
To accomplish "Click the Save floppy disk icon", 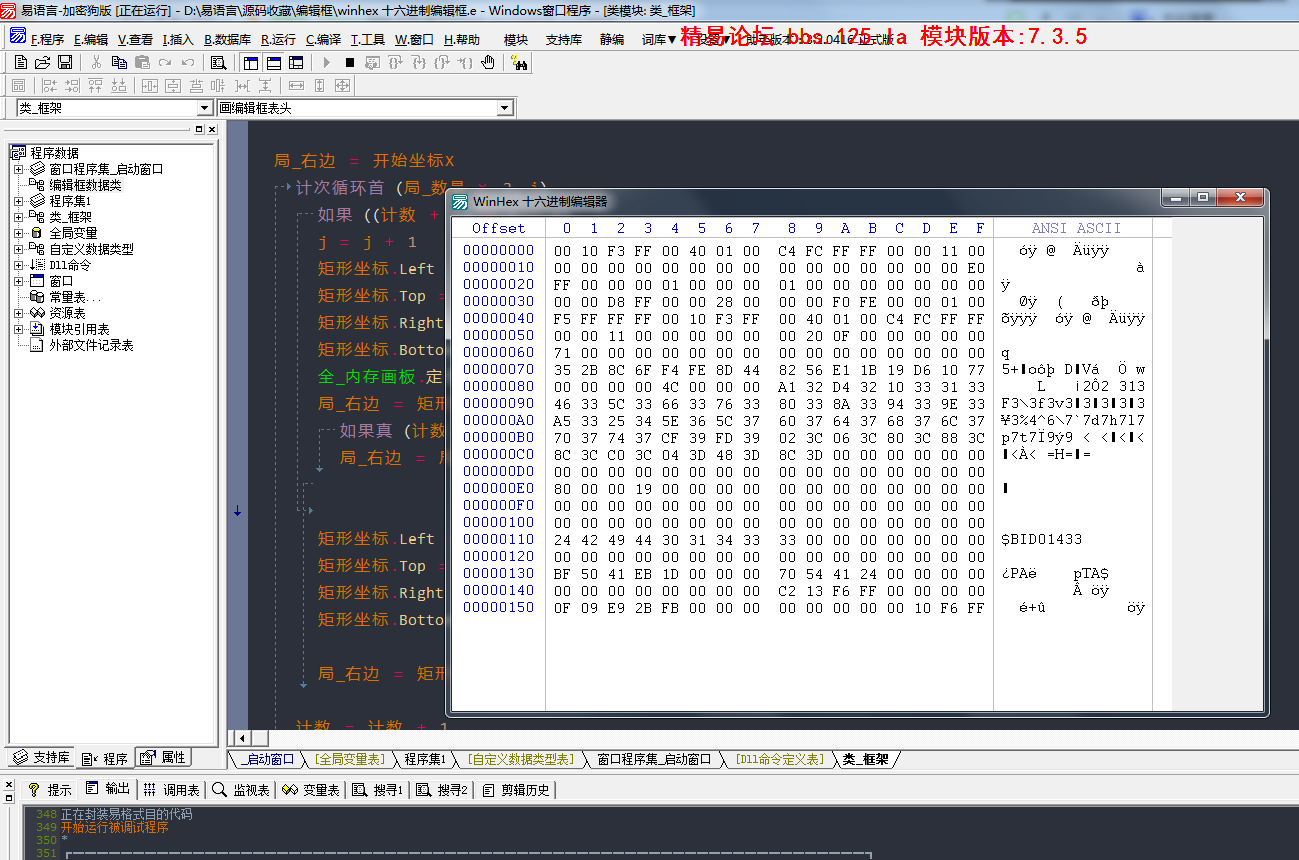I will click(65, 62).
